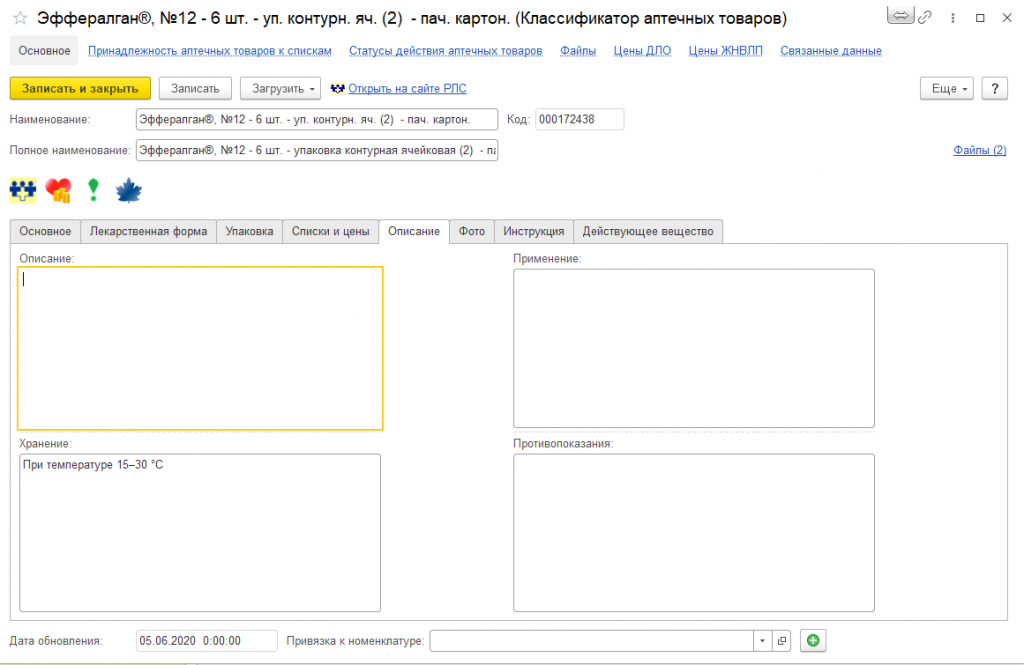
Task: Open the Лекарственная форма tab
Action: pyautogui.click(x=148, y=231)
